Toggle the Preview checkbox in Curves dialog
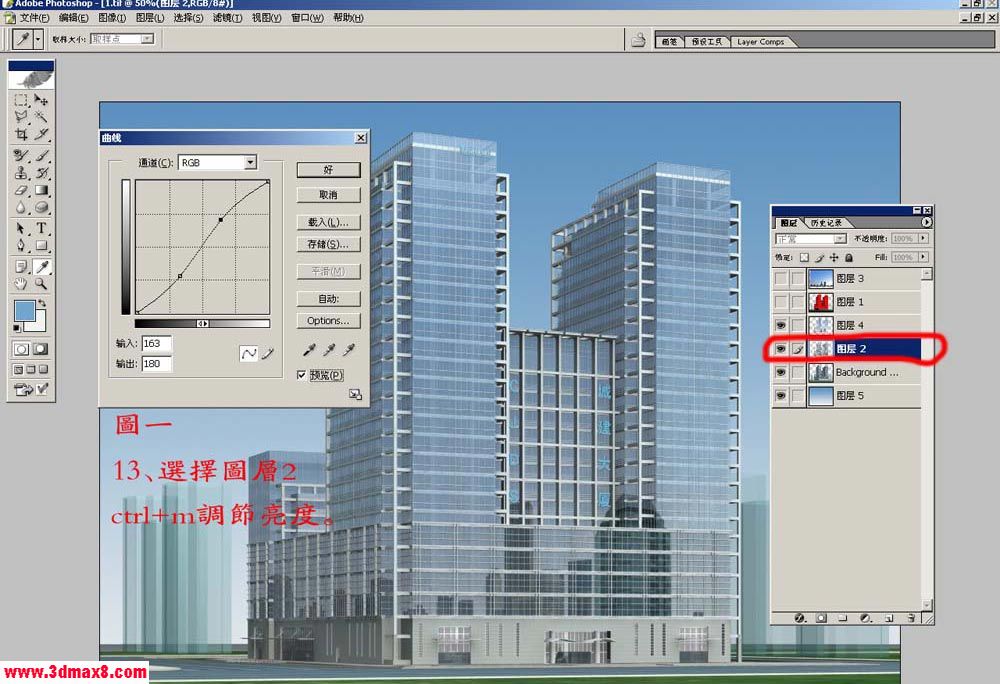 click(x=302, y=375)
